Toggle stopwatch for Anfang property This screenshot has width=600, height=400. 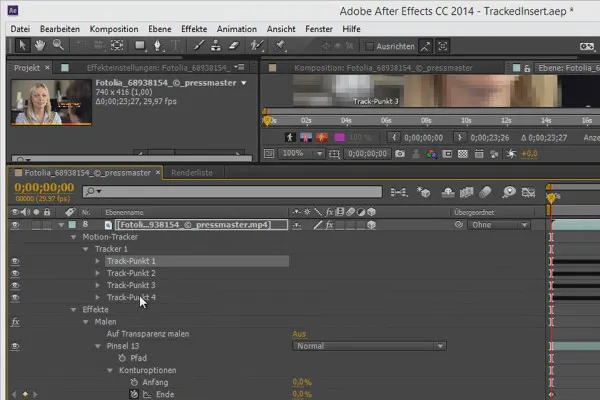tap(134, 382)
